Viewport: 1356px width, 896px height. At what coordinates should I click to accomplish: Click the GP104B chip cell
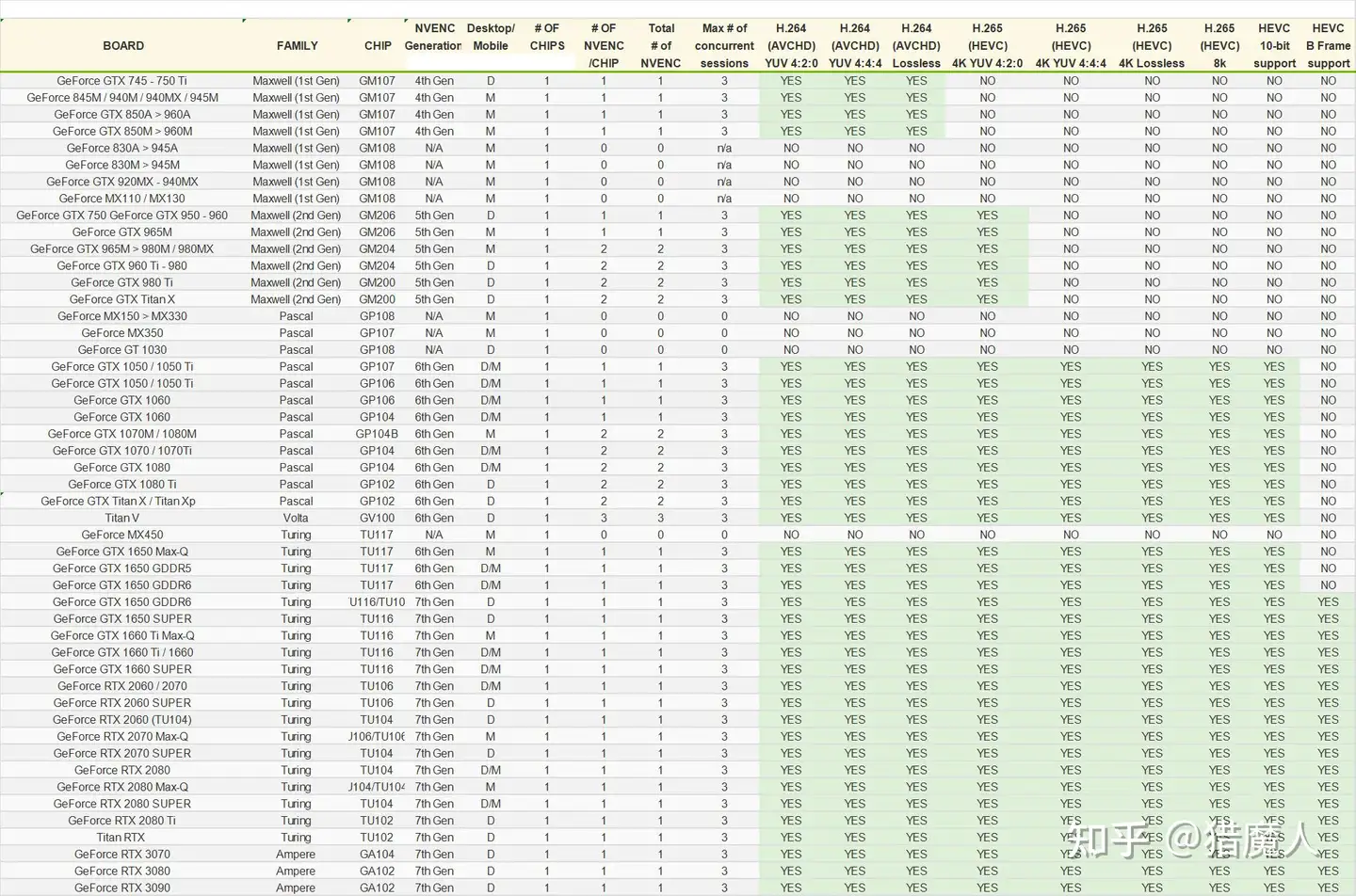[377, 435]
